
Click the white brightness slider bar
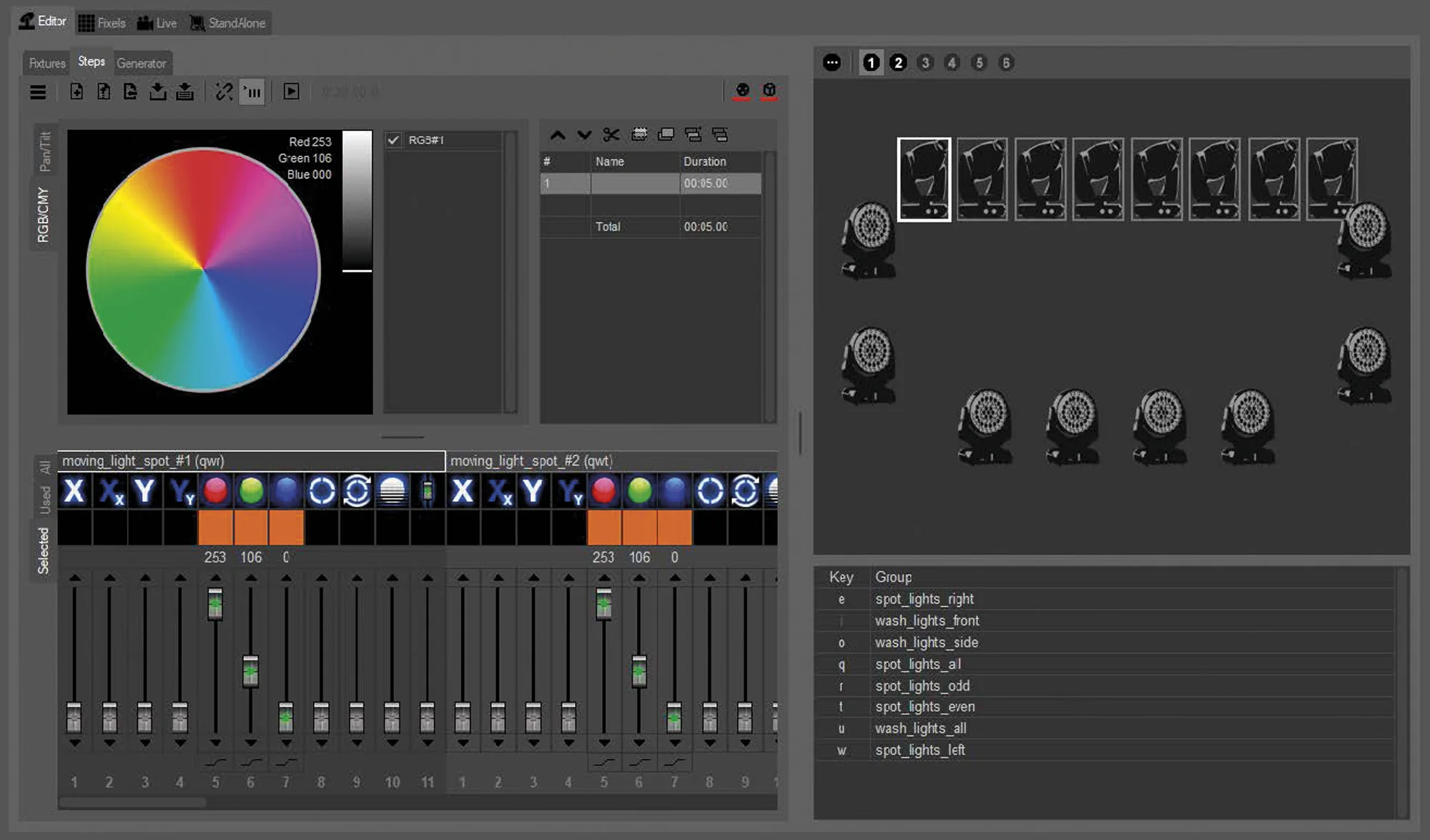tap(357, 200)
